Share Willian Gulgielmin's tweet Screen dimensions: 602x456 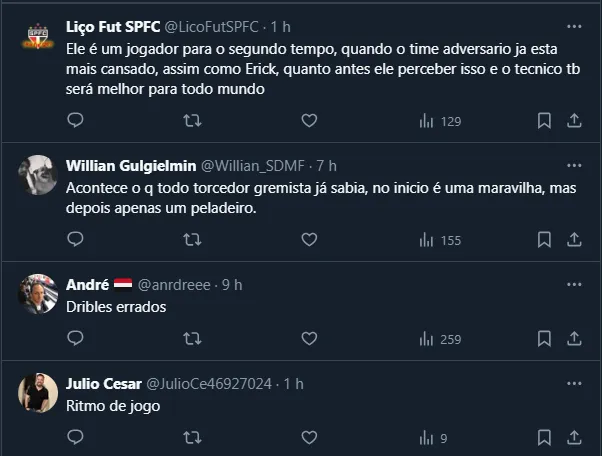(575, 239)
